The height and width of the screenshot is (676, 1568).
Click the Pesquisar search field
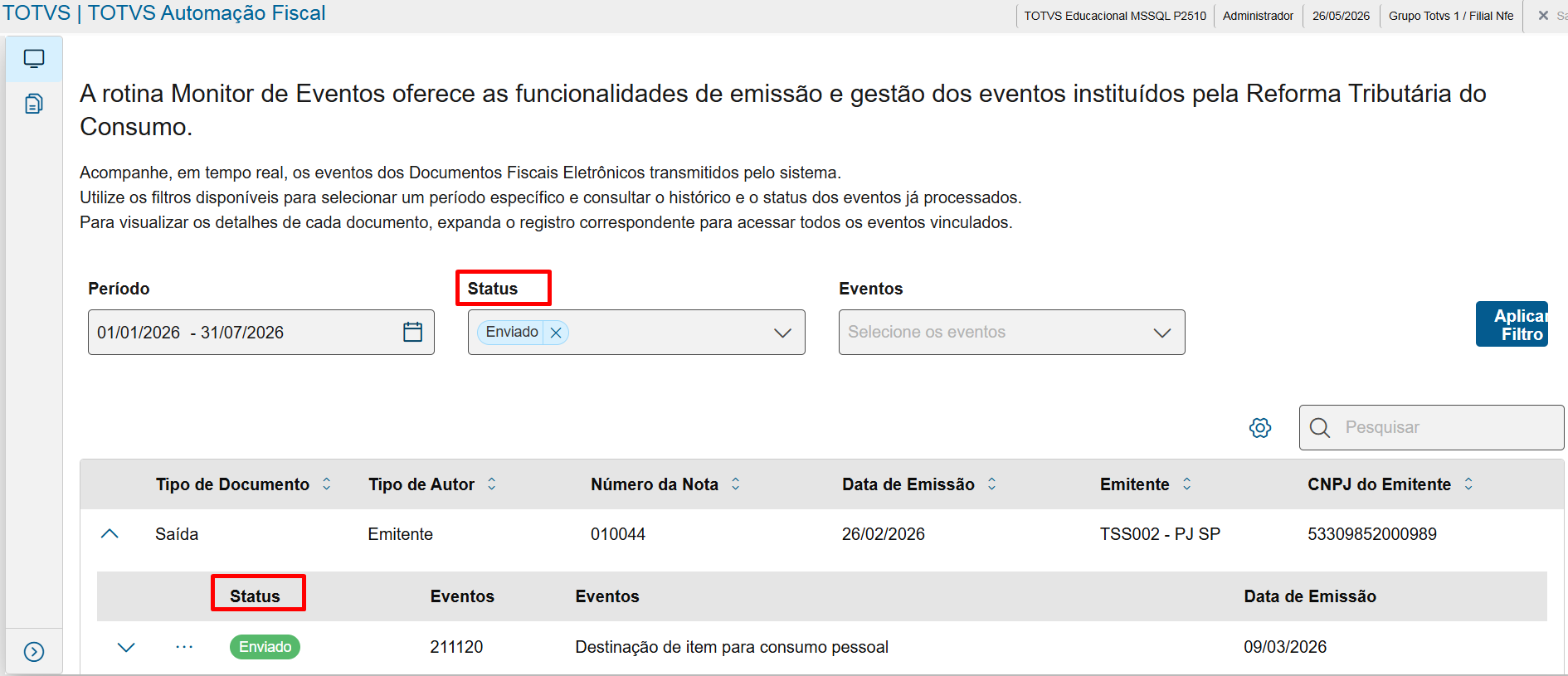pyautogui.click(x=1431, y=428)
